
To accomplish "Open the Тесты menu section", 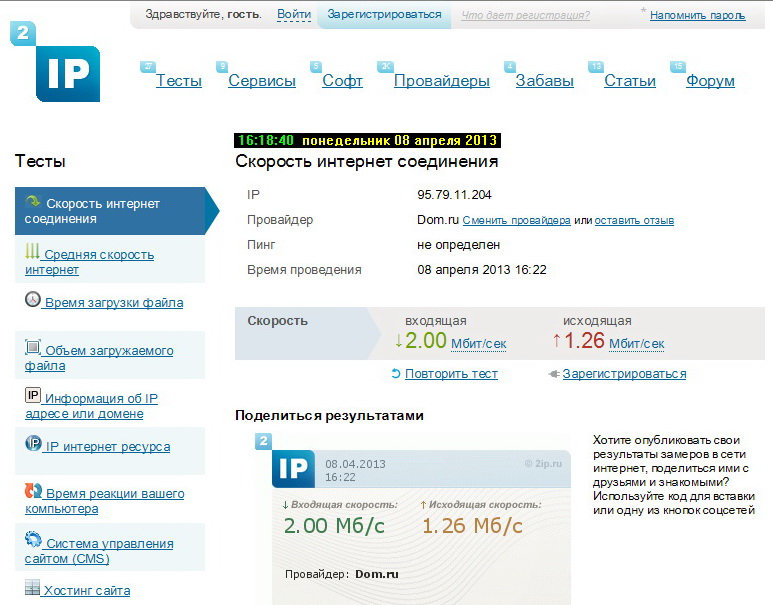I will (x=178, y=81).
